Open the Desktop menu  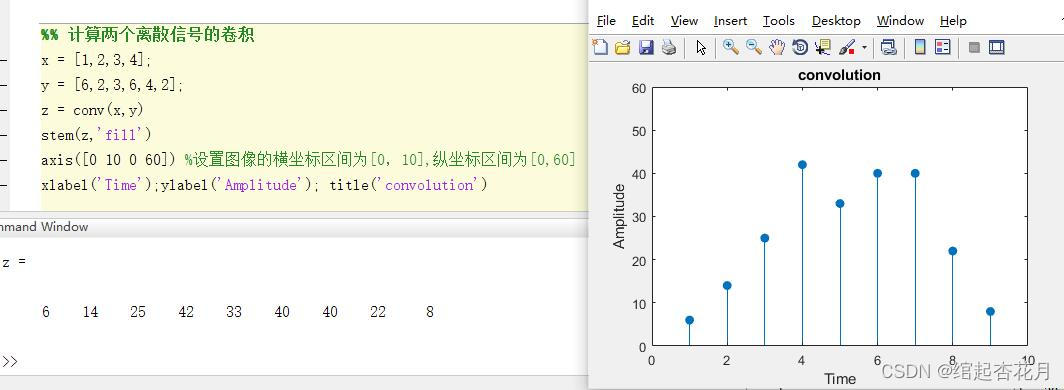836,21
